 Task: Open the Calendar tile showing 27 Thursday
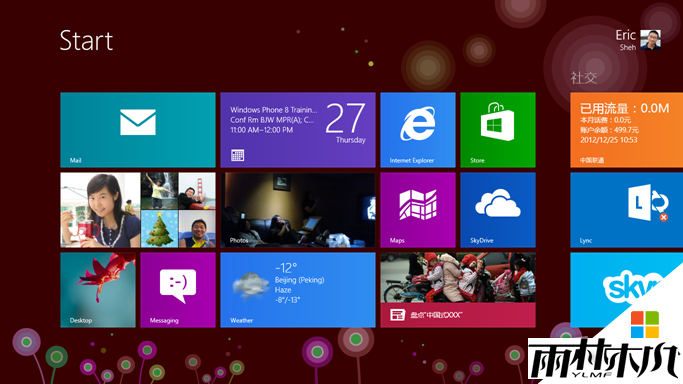point(298,130)
